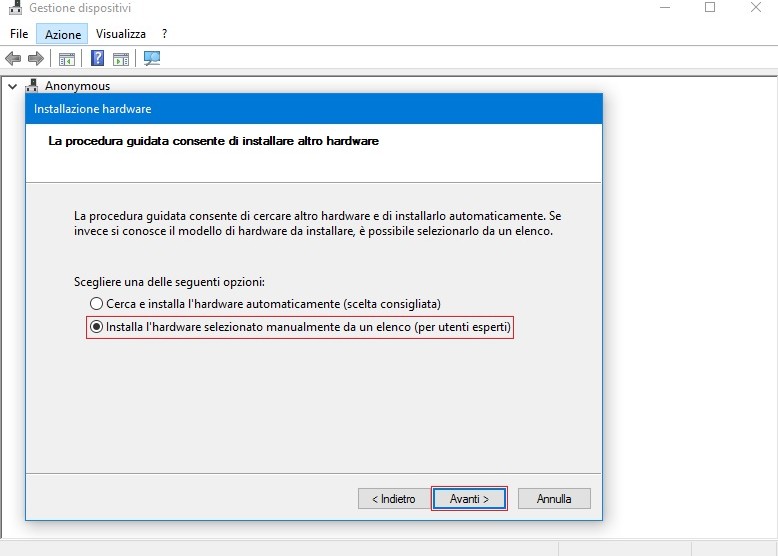Click the Anonymous computer node icon
The width and height of the screenshot is (778, 556).
point(32,86)
